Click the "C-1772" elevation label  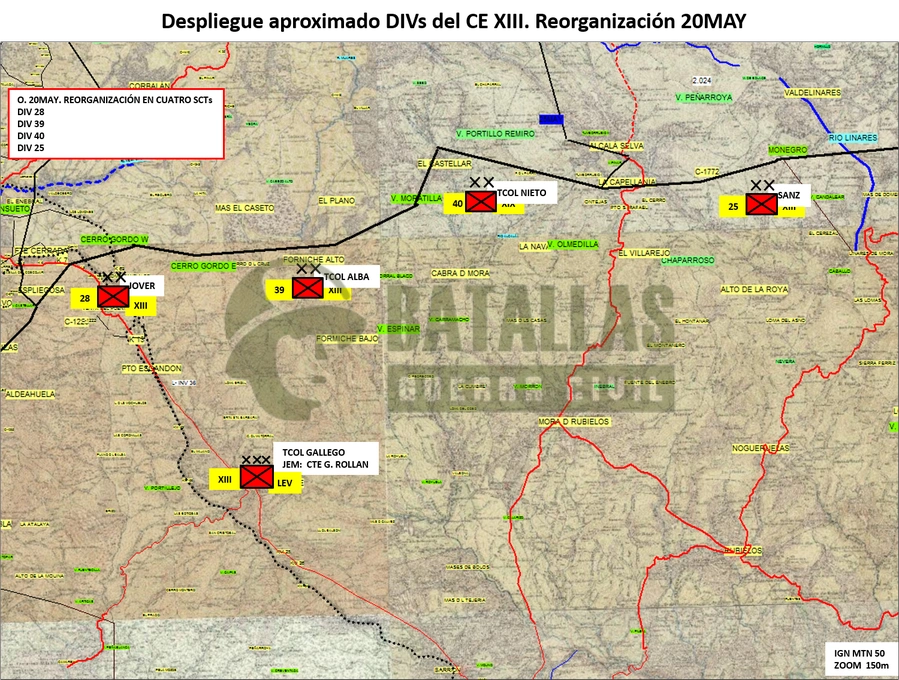pyautogui.click(x=707, y=171)
